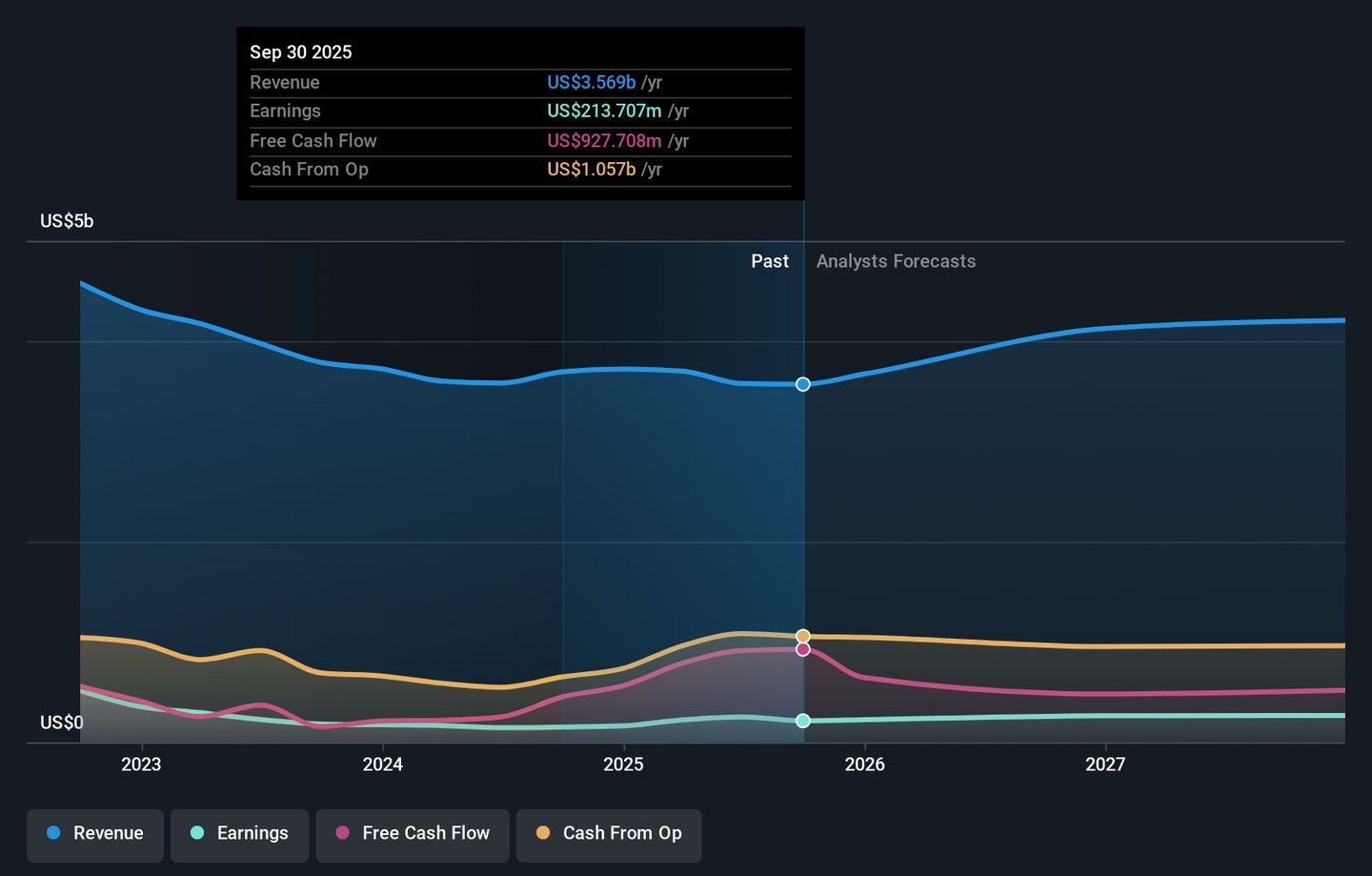Select the 2026 x-axis label
The height and width of the screenshot is (876, 1372).
pyautogui.click(x=864, y=764)
